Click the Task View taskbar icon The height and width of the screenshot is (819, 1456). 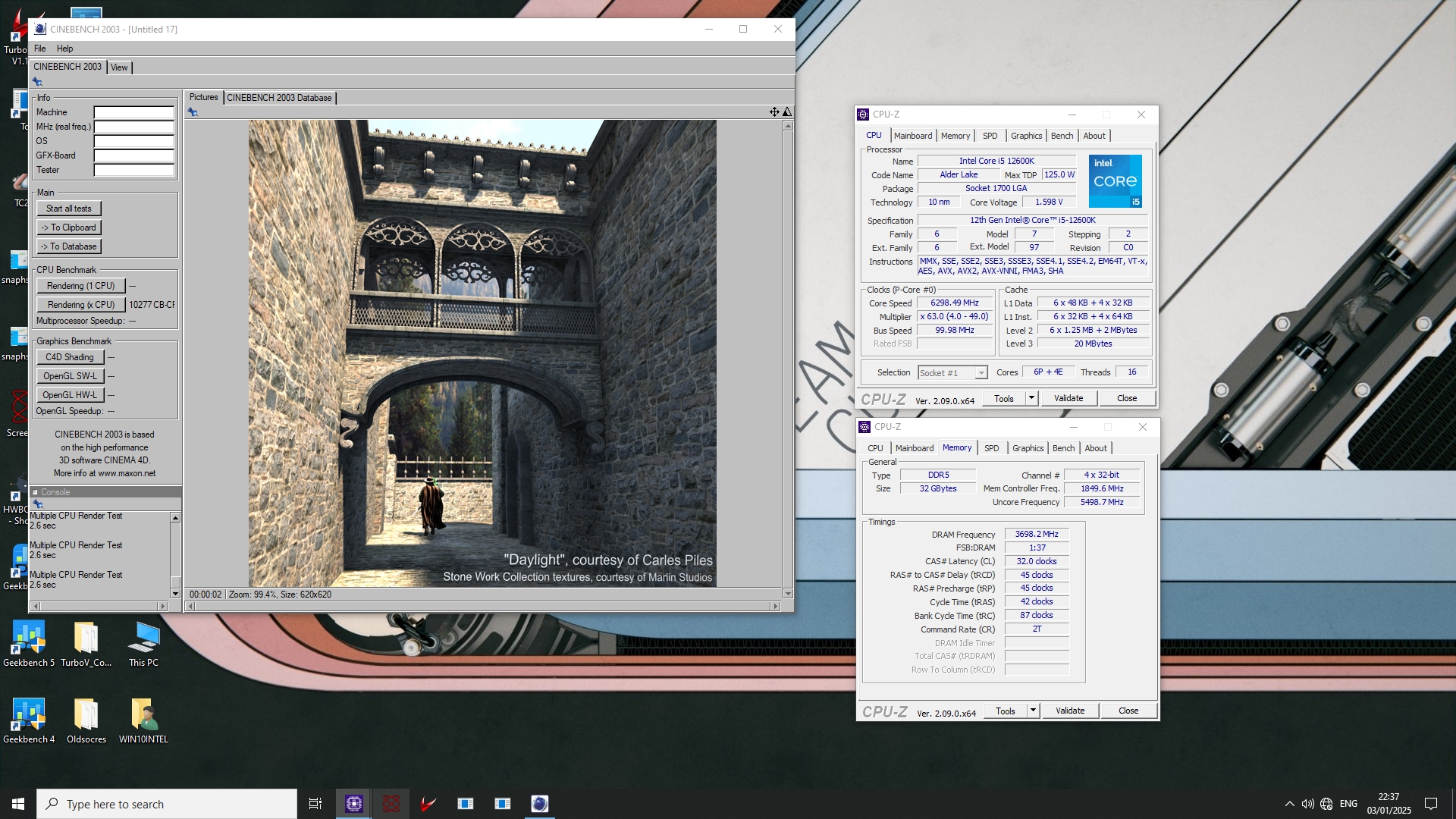[315, 804]
